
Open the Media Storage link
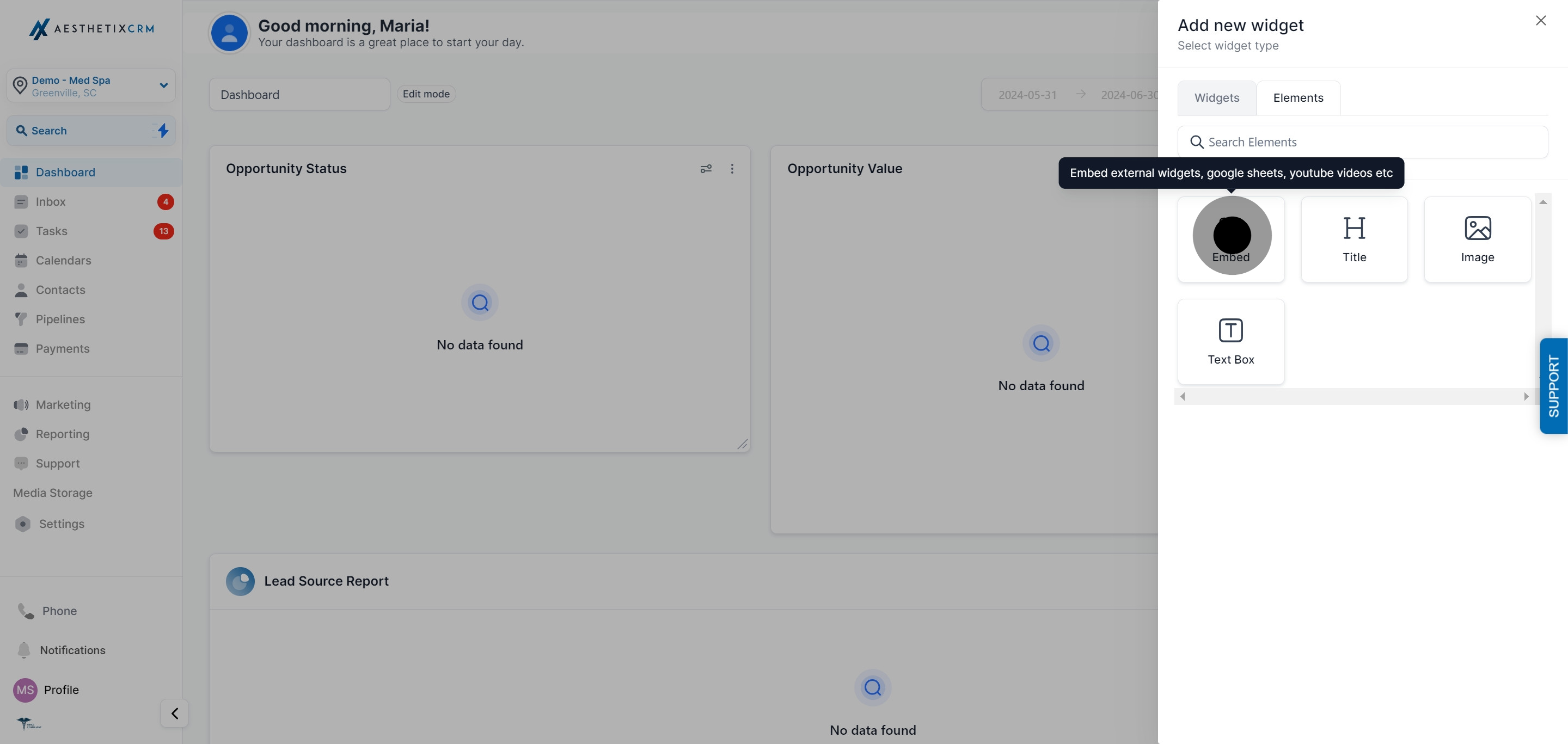[x=53, y=493]
